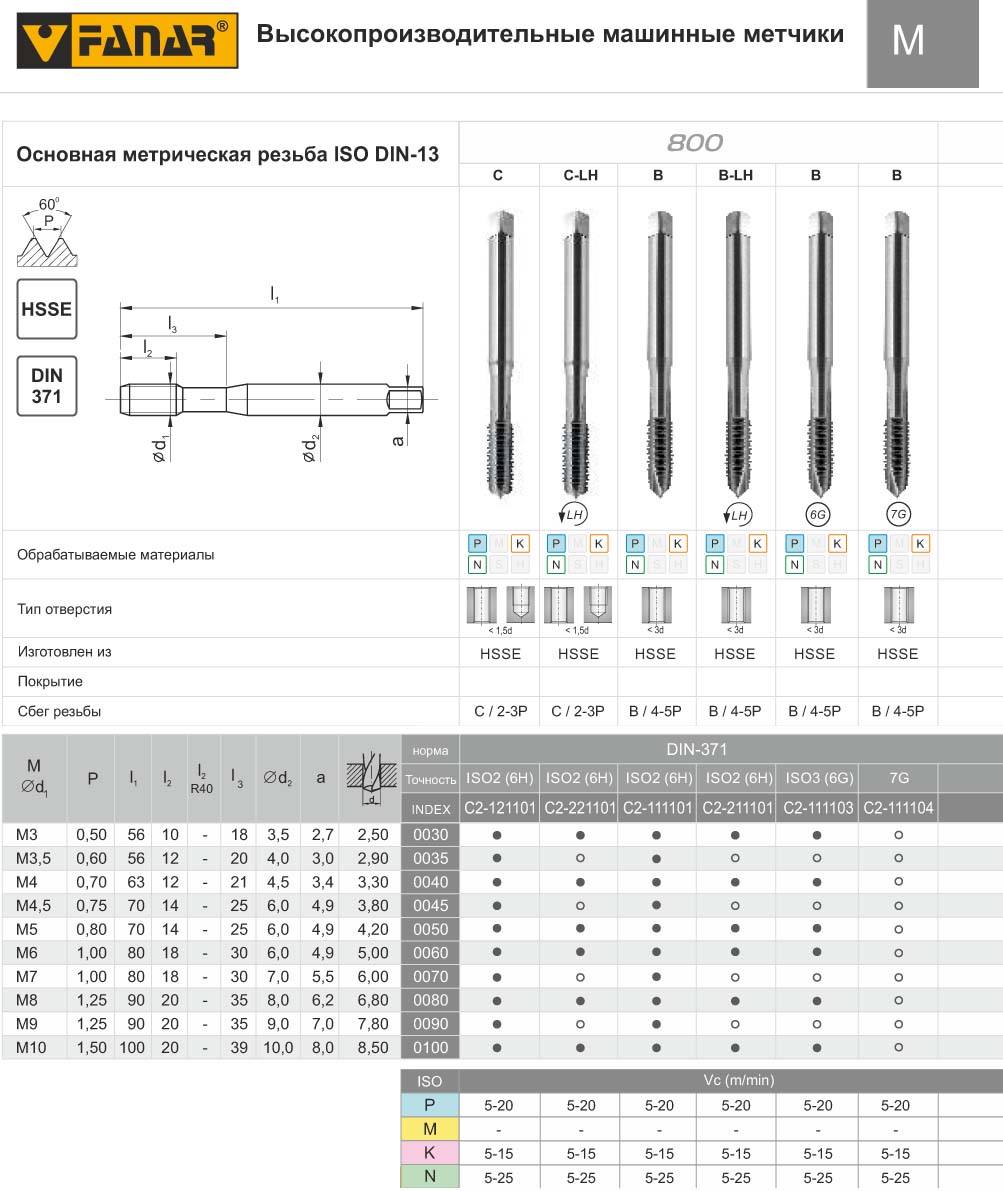This screenshot has height=1191, width=1003.
Task: Click the index C2-221101 header cell
Action: pos(579,808)
